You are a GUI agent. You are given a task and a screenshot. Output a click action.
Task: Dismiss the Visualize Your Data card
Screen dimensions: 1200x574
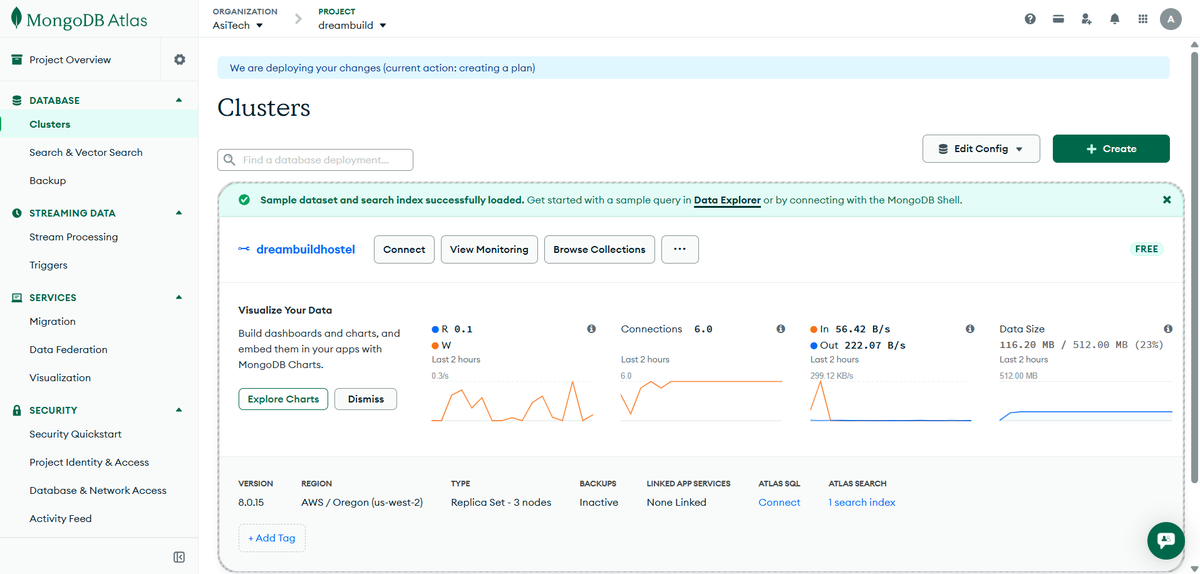366,399
